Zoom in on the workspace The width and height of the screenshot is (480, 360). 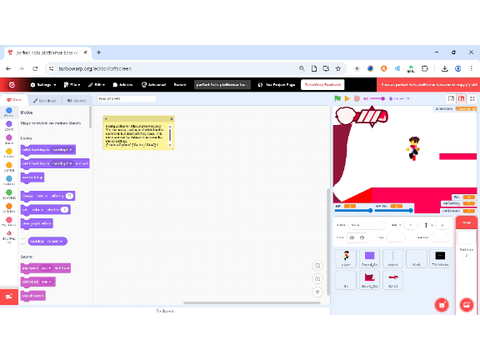point(317,265)
